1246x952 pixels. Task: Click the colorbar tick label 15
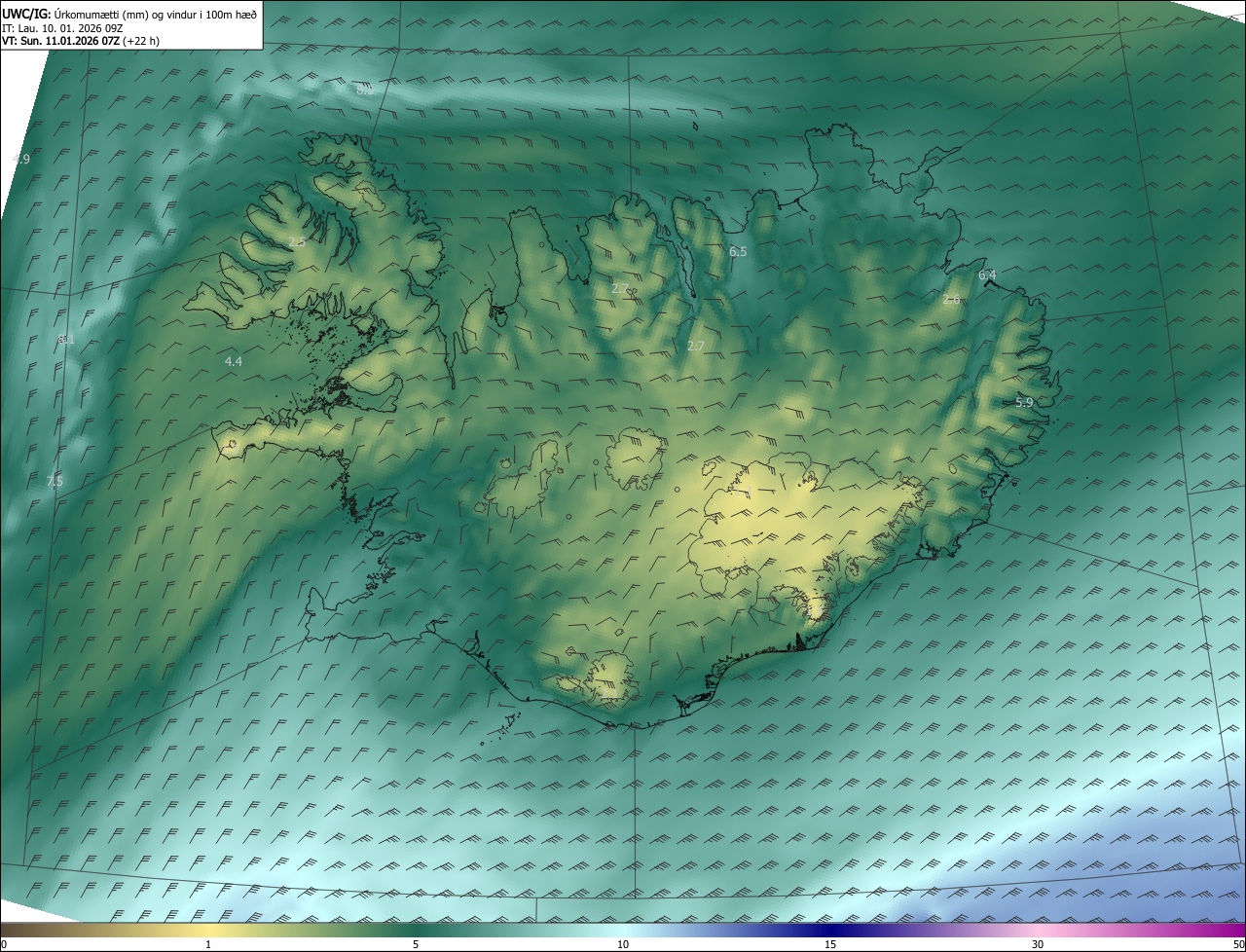pos(830,944)
